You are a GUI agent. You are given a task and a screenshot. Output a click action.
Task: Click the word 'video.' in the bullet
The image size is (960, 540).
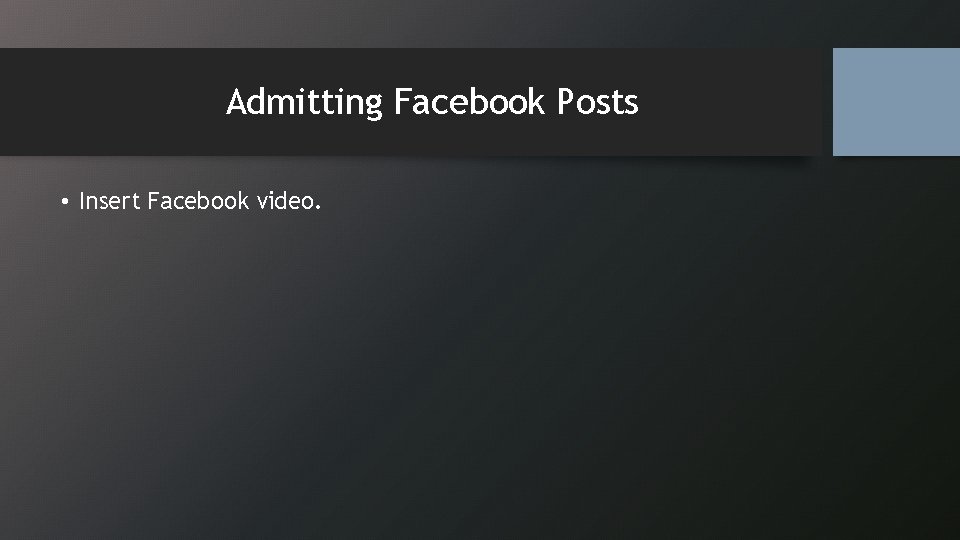pyautogui.click(x=288, y=201)
